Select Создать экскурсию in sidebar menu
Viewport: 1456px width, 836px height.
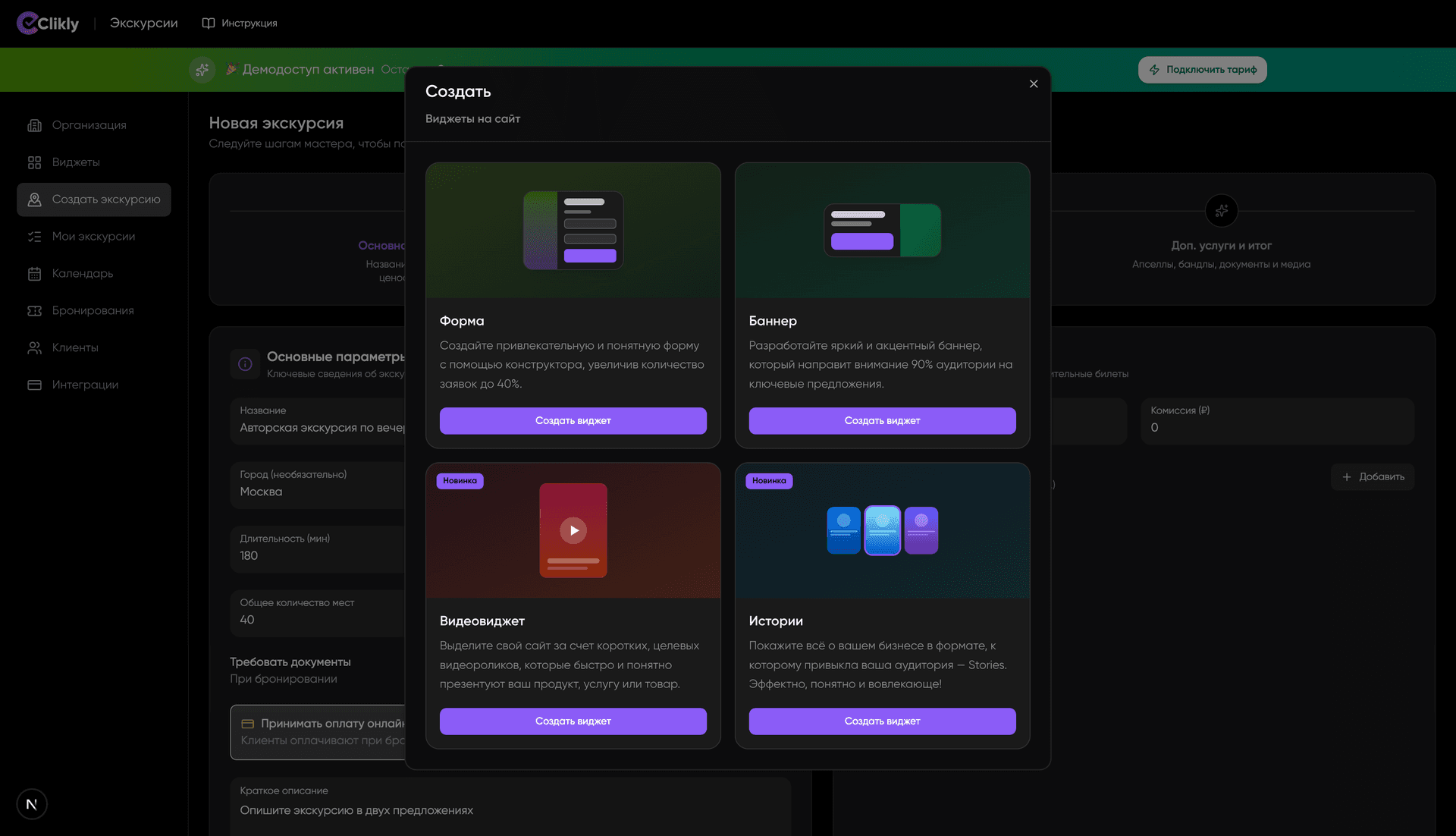coord(94,200)
